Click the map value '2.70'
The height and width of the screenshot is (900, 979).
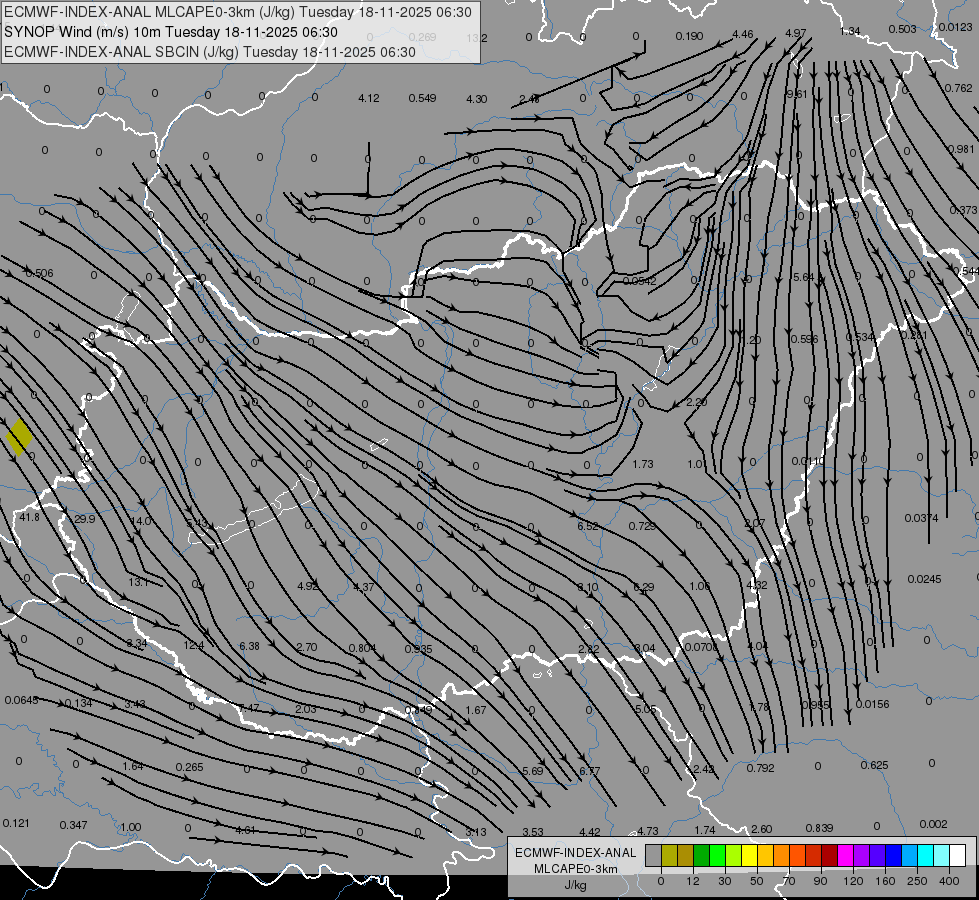(307, 647)
